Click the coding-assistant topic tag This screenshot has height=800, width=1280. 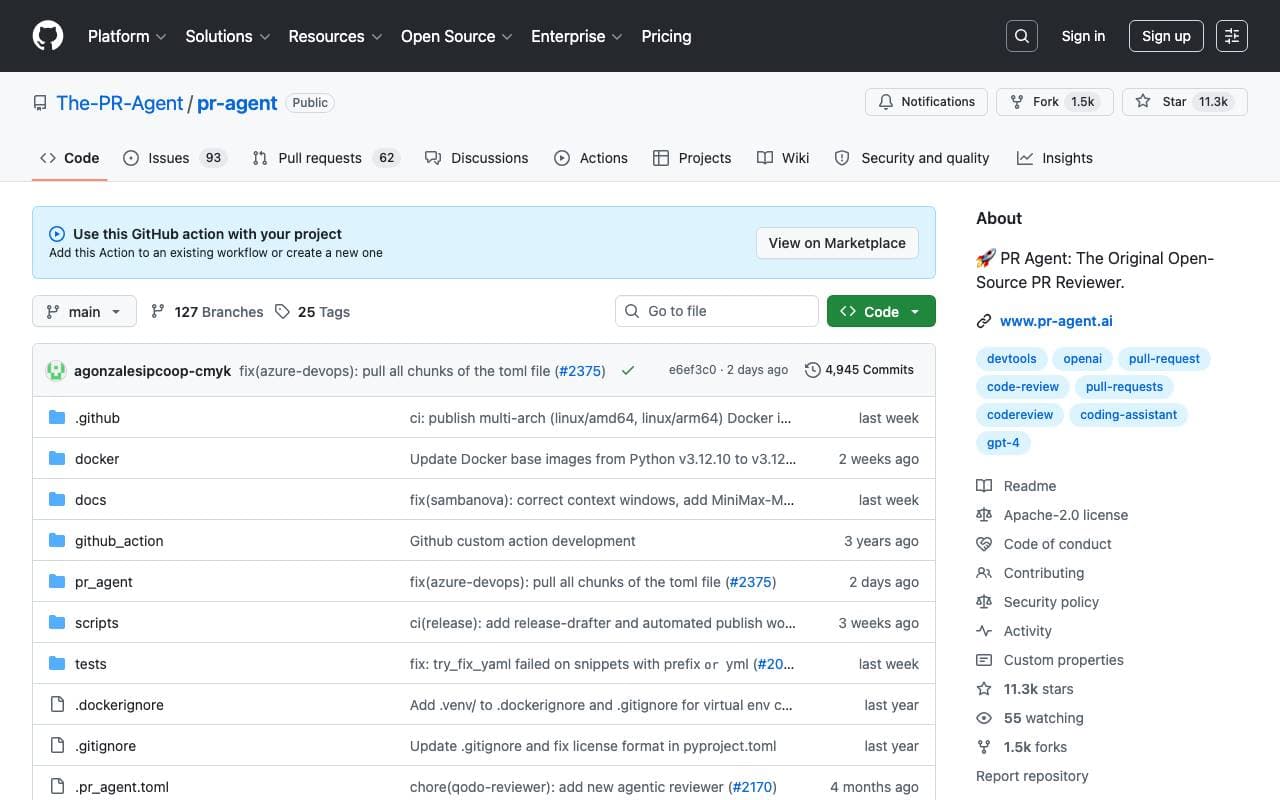(1128, 415)
